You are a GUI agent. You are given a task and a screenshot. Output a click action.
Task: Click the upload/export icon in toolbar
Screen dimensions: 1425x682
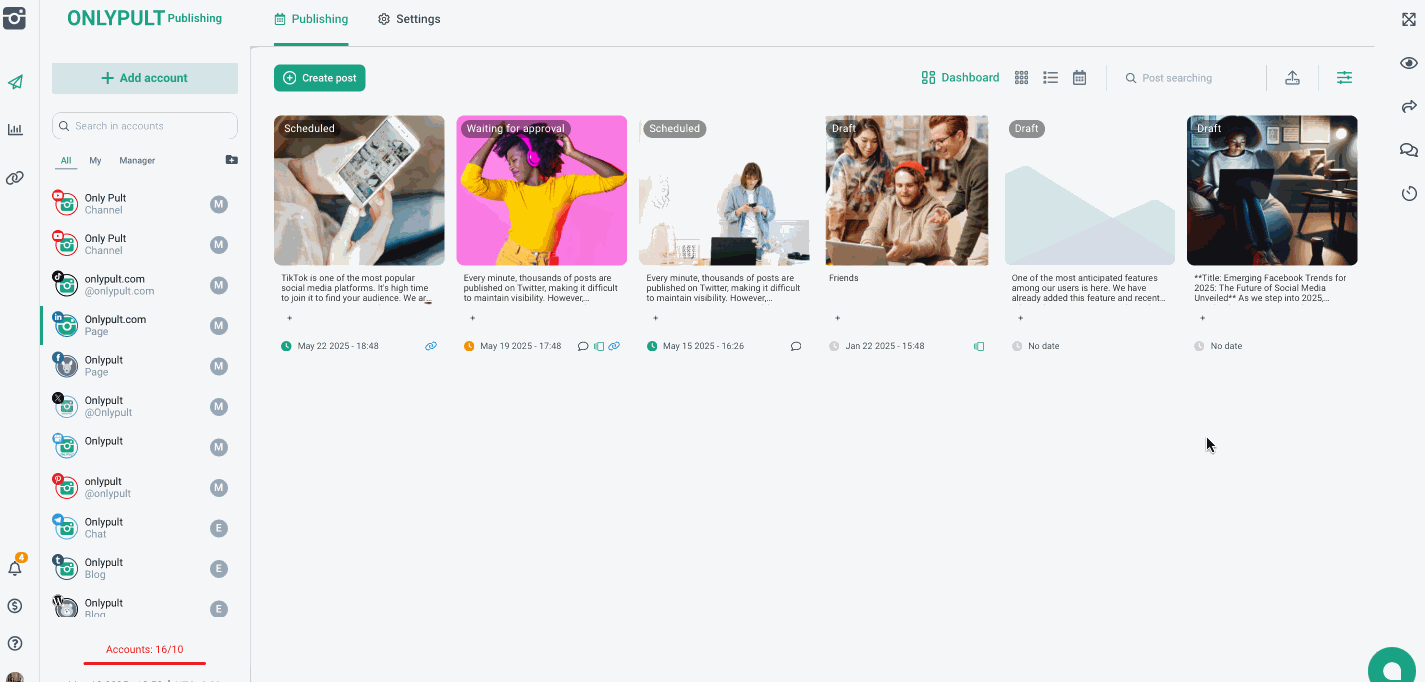coord(1292,78)
